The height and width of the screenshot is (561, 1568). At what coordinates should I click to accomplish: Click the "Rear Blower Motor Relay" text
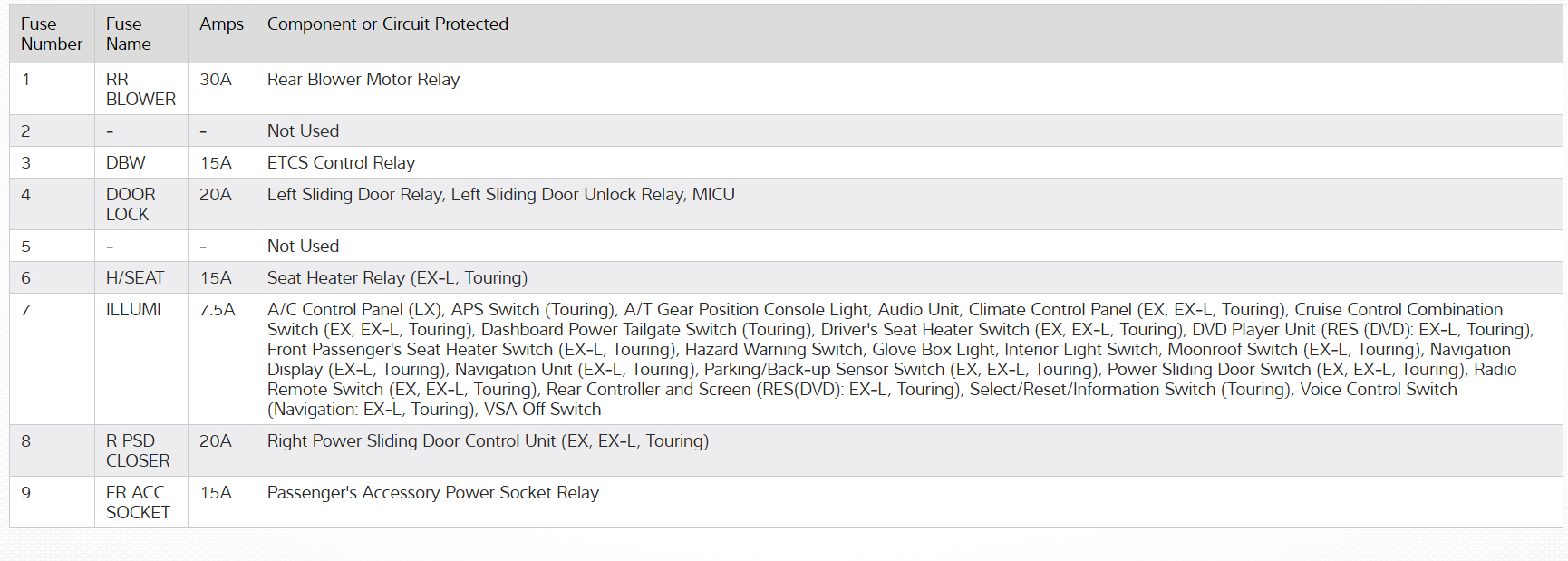(x=363, y=80)
